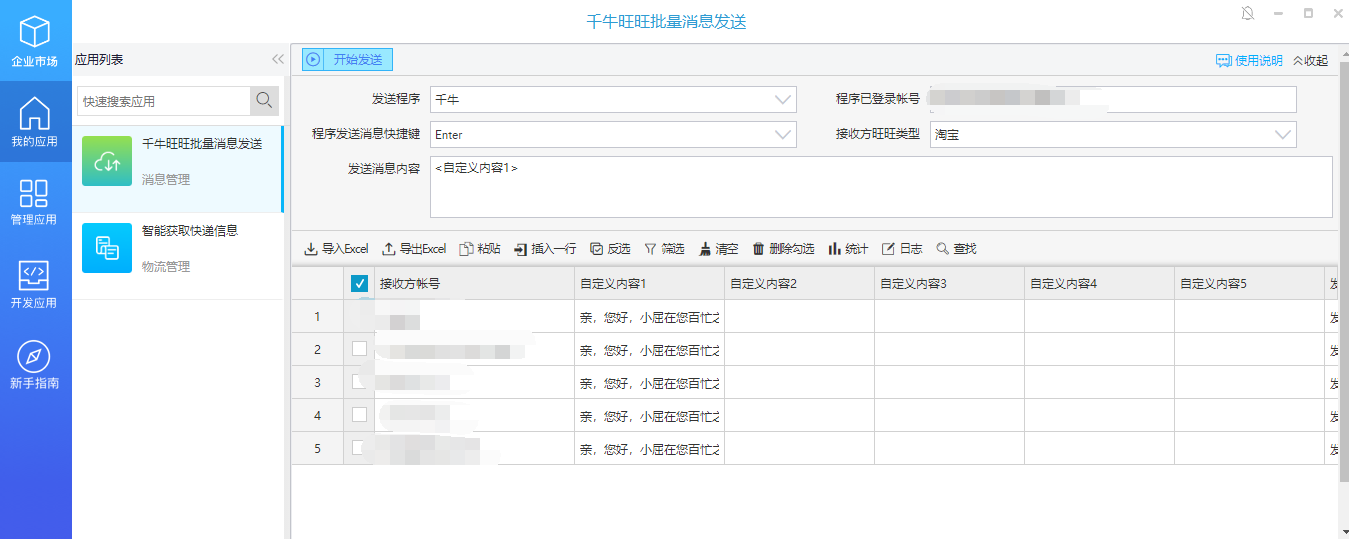The image size is (1349, 539).
Task: Click 统计 toolbar button
Action: coord(848,249)
